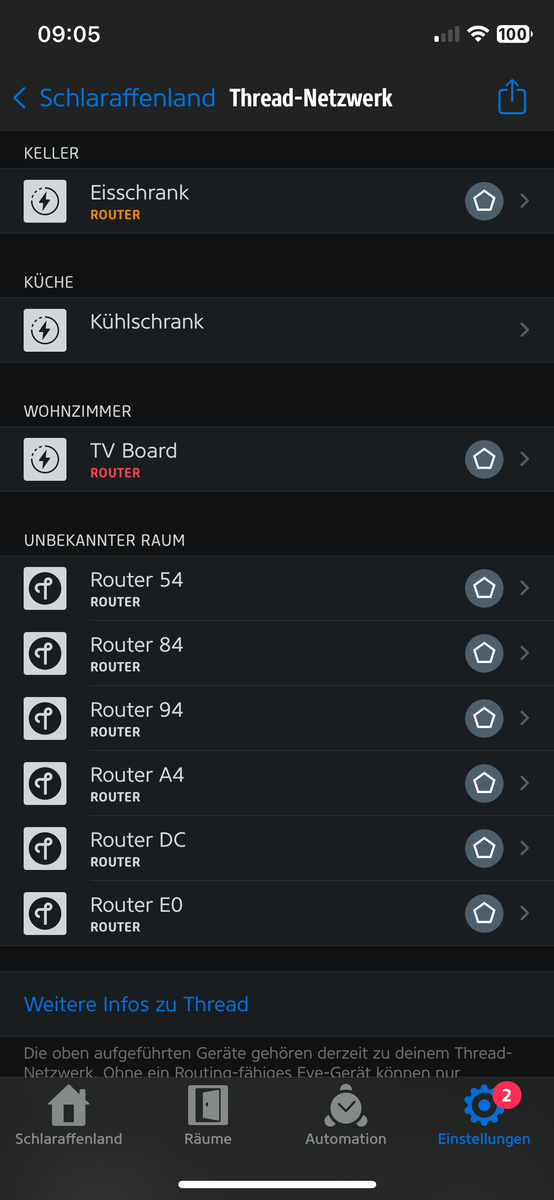Switch to the Räume tab
Screen dimensions: 554x1200
[208, 1115]
